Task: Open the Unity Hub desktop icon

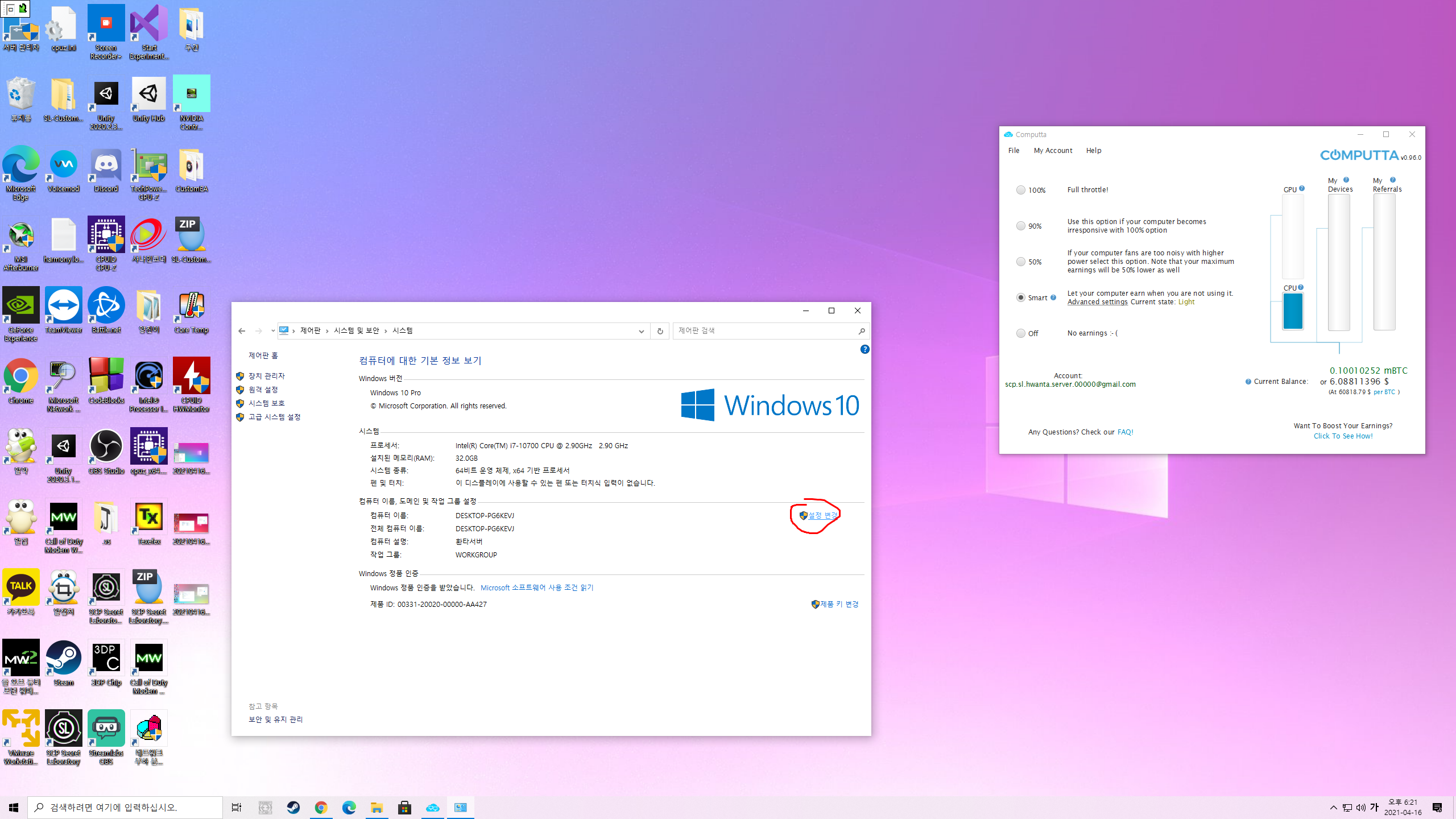Action: [x=148, y=100]
